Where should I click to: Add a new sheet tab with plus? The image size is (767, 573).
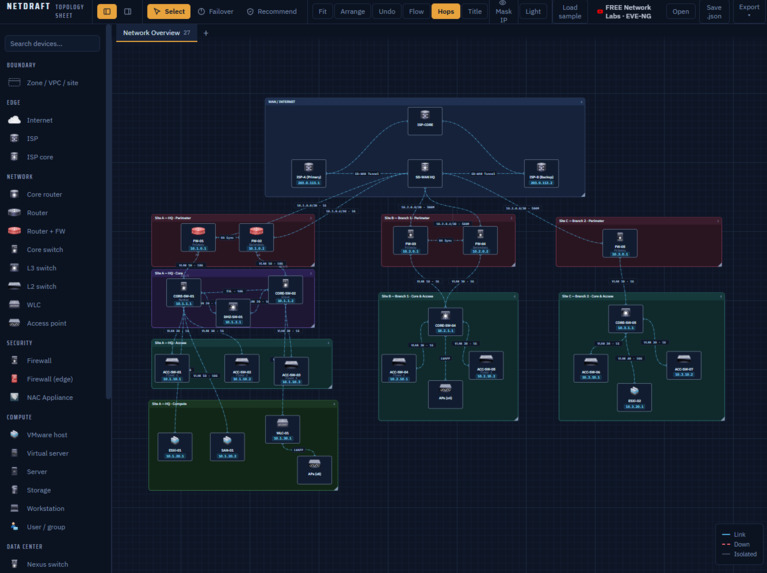[206, 33]
